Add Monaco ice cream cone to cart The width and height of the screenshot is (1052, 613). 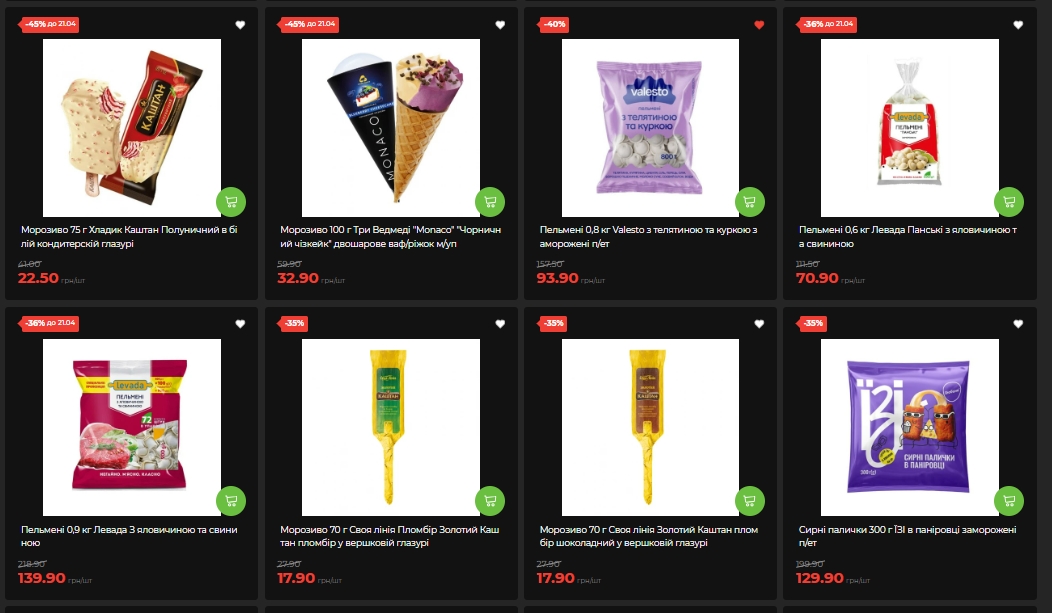coord(490,201)
